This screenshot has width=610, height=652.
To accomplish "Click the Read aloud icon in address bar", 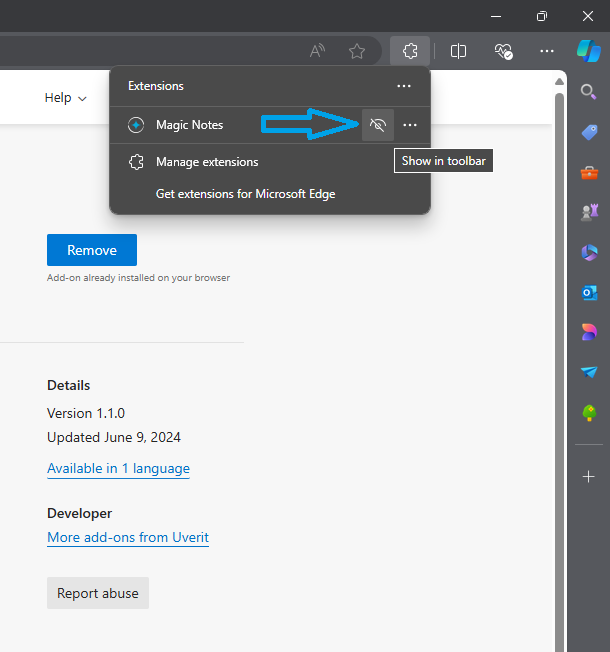I will [x=317, y=51].
